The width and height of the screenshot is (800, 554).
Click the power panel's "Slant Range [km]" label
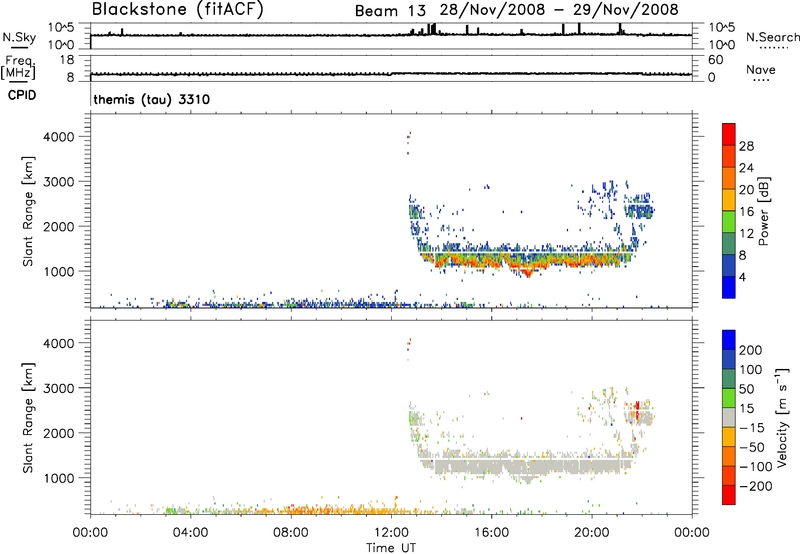click(x=28, y=212)
